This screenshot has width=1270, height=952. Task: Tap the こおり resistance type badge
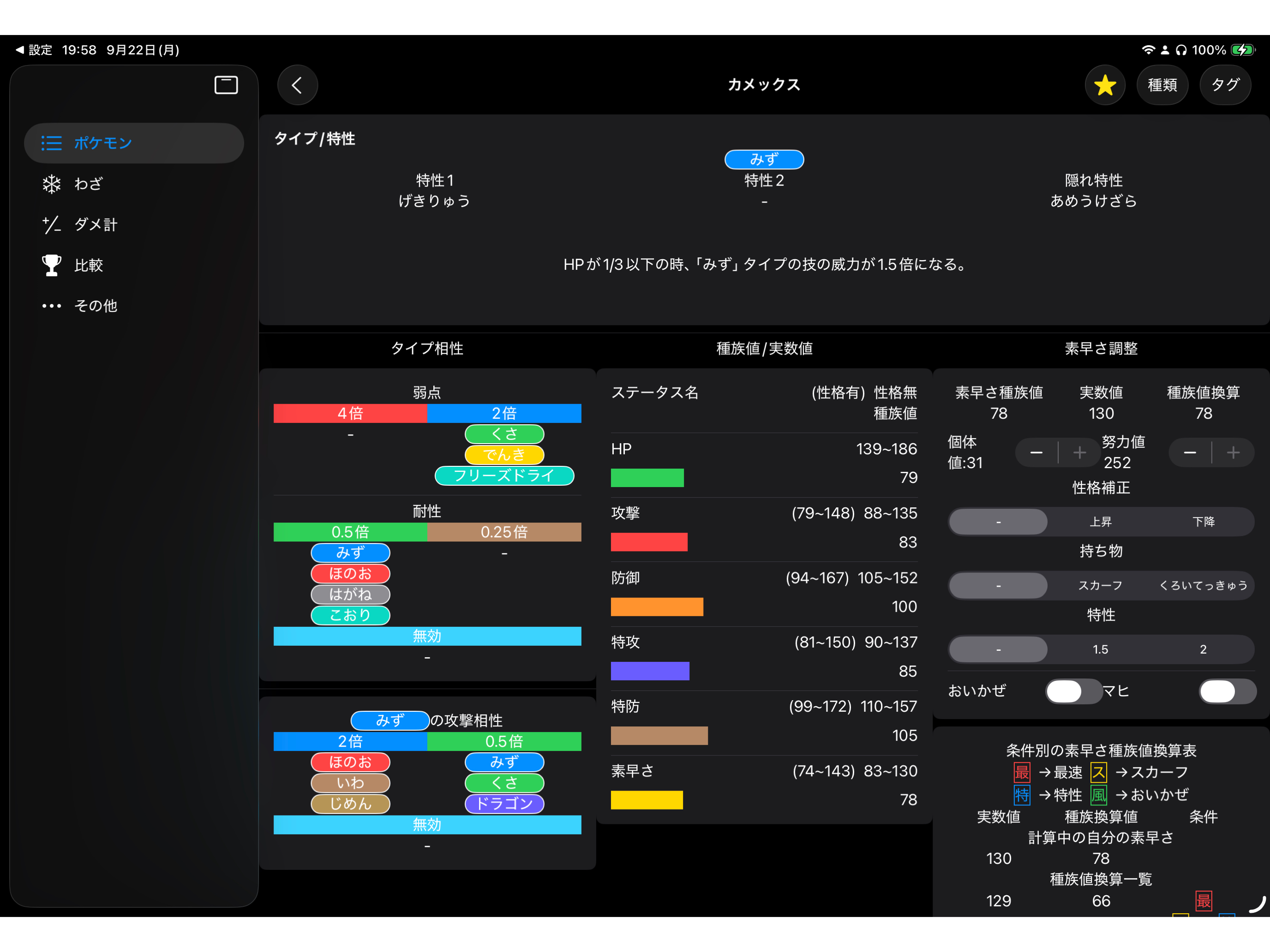[350, 614]
